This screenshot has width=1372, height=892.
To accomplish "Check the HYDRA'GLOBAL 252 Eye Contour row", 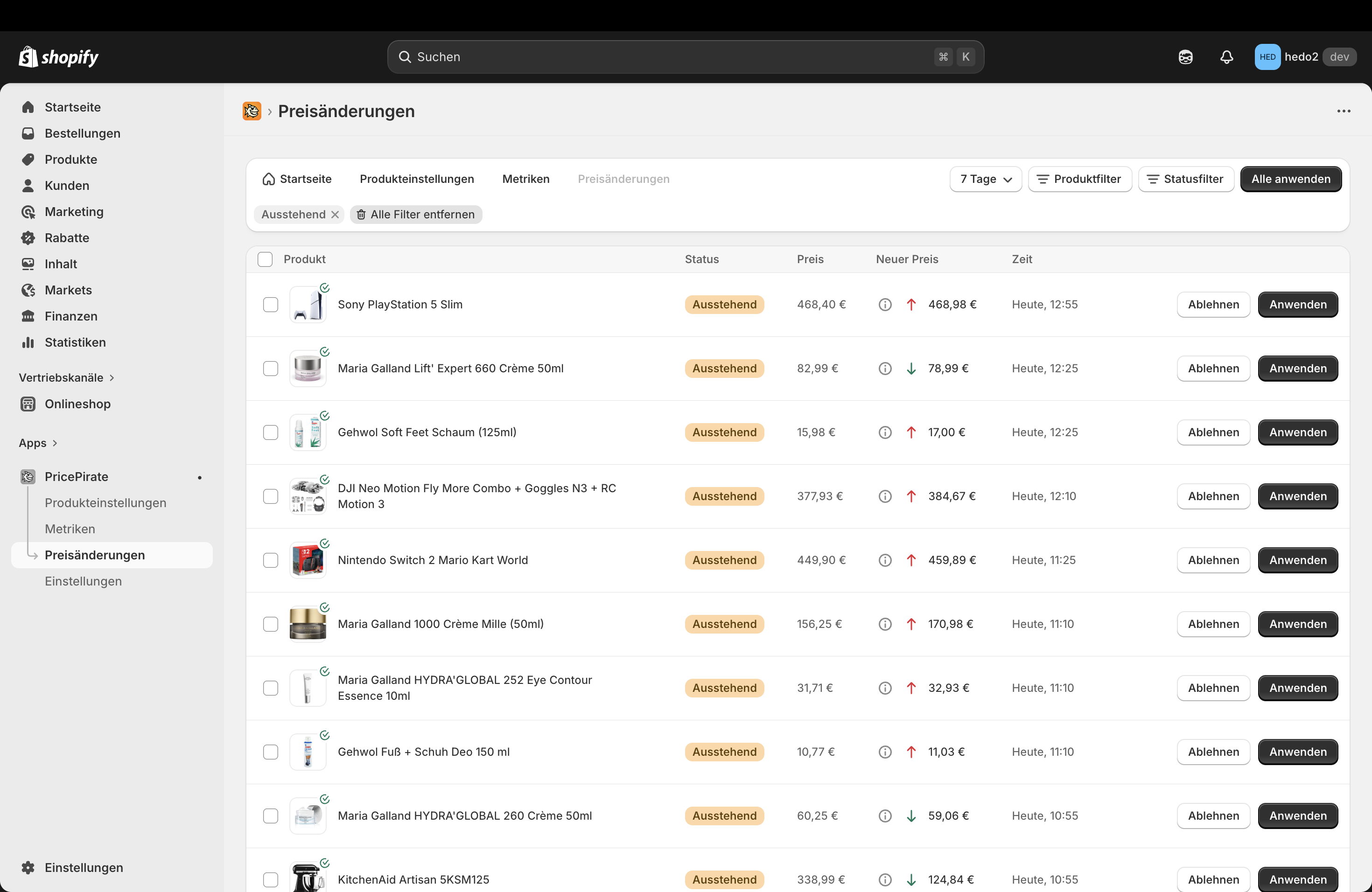I will tap(270, 688).
